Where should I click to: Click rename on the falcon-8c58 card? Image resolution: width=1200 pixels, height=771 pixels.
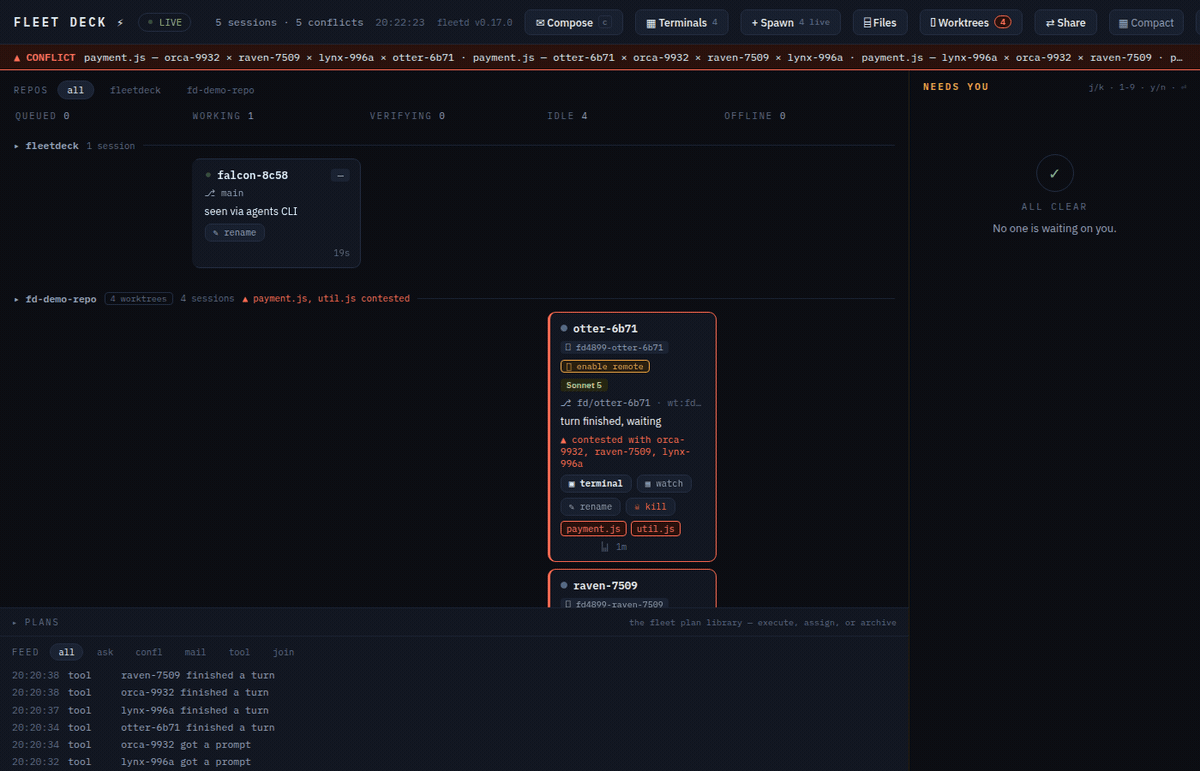235,233
